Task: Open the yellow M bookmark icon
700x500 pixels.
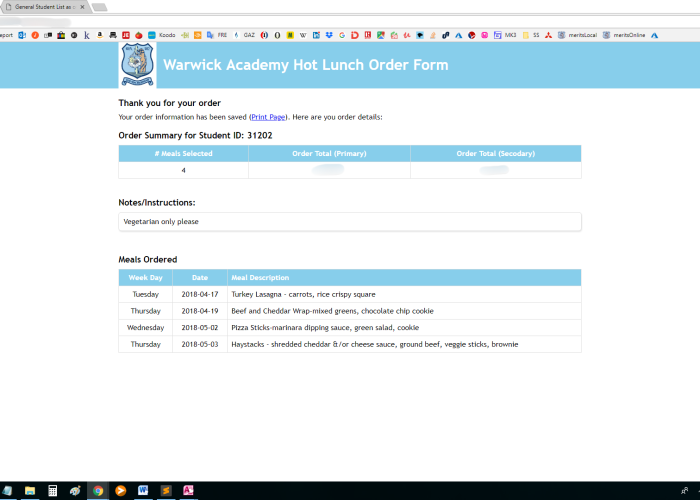Action: pos(290,35)
